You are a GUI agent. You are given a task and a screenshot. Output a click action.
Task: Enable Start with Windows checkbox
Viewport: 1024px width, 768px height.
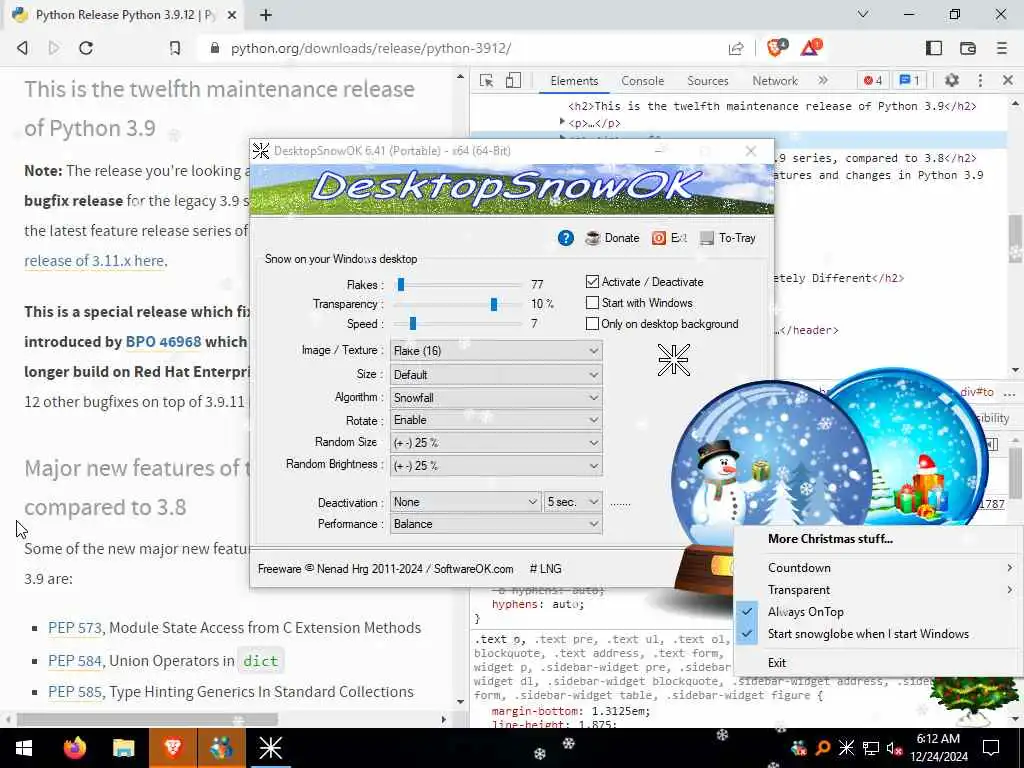click(592, 303)
